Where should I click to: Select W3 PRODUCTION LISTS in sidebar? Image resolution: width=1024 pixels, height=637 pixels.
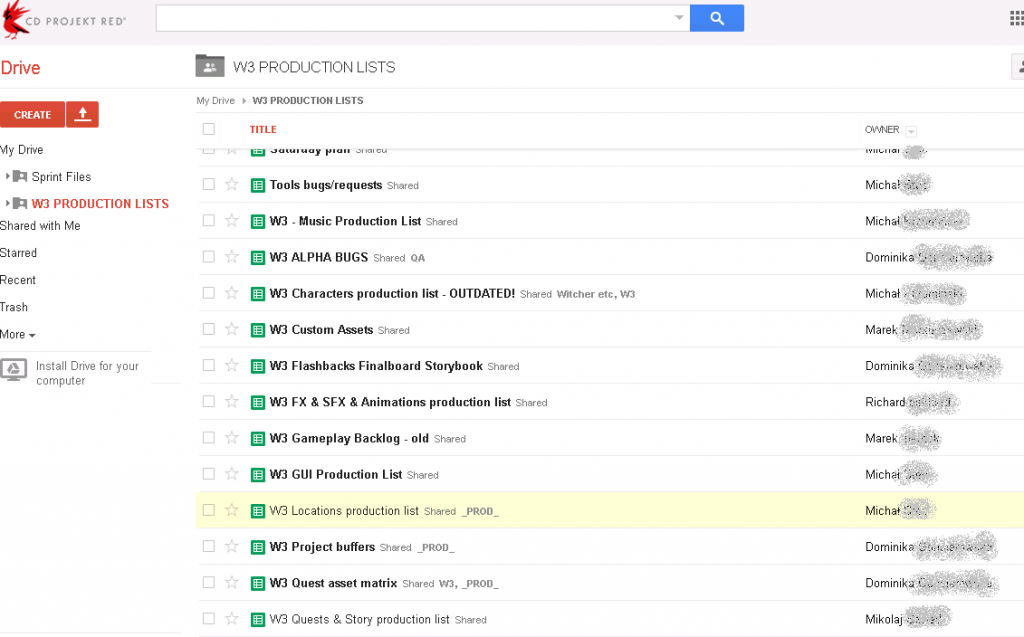click(x=100, y=204)
